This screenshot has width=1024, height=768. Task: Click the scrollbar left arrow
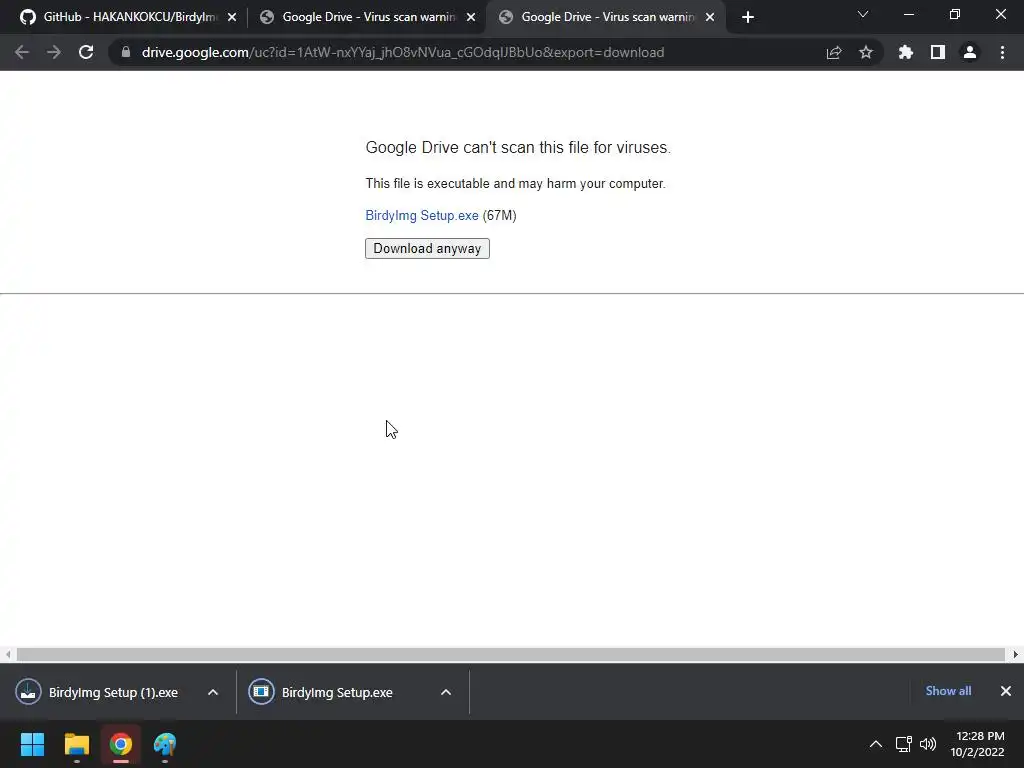[7, 654]
